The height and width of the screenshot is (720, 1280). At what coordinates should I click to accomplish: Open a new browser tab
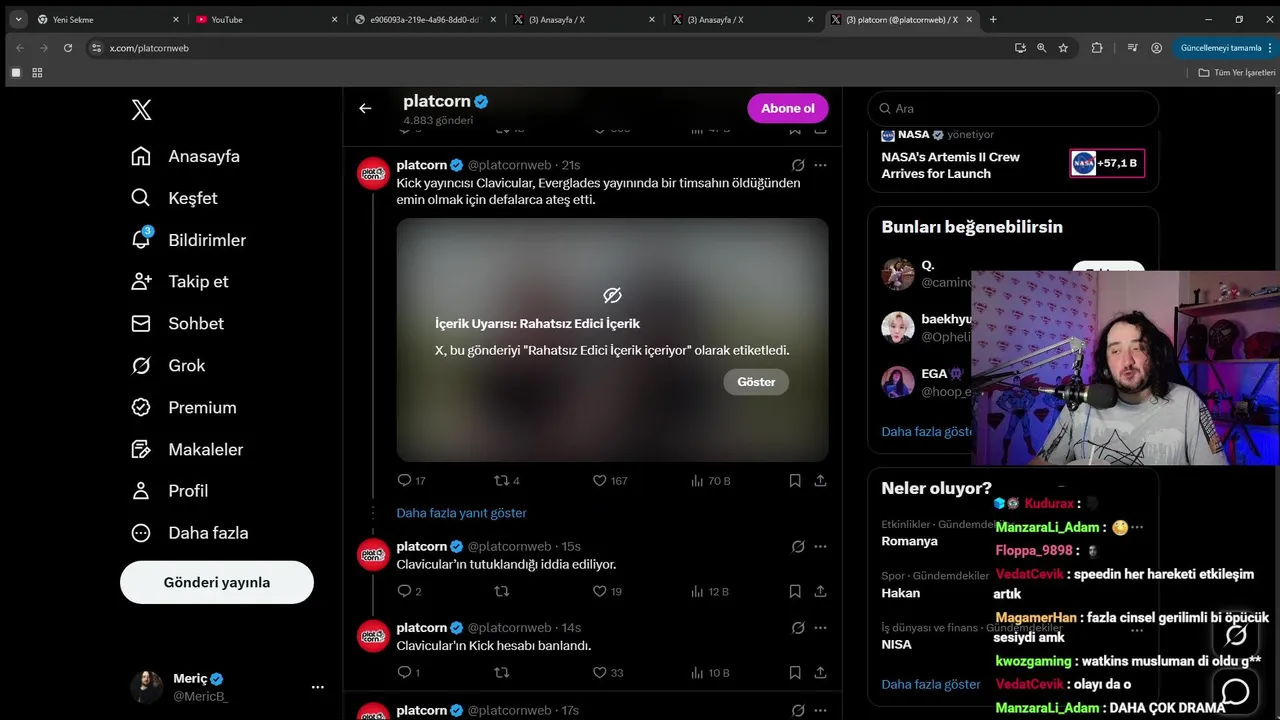tap(993, 19)
